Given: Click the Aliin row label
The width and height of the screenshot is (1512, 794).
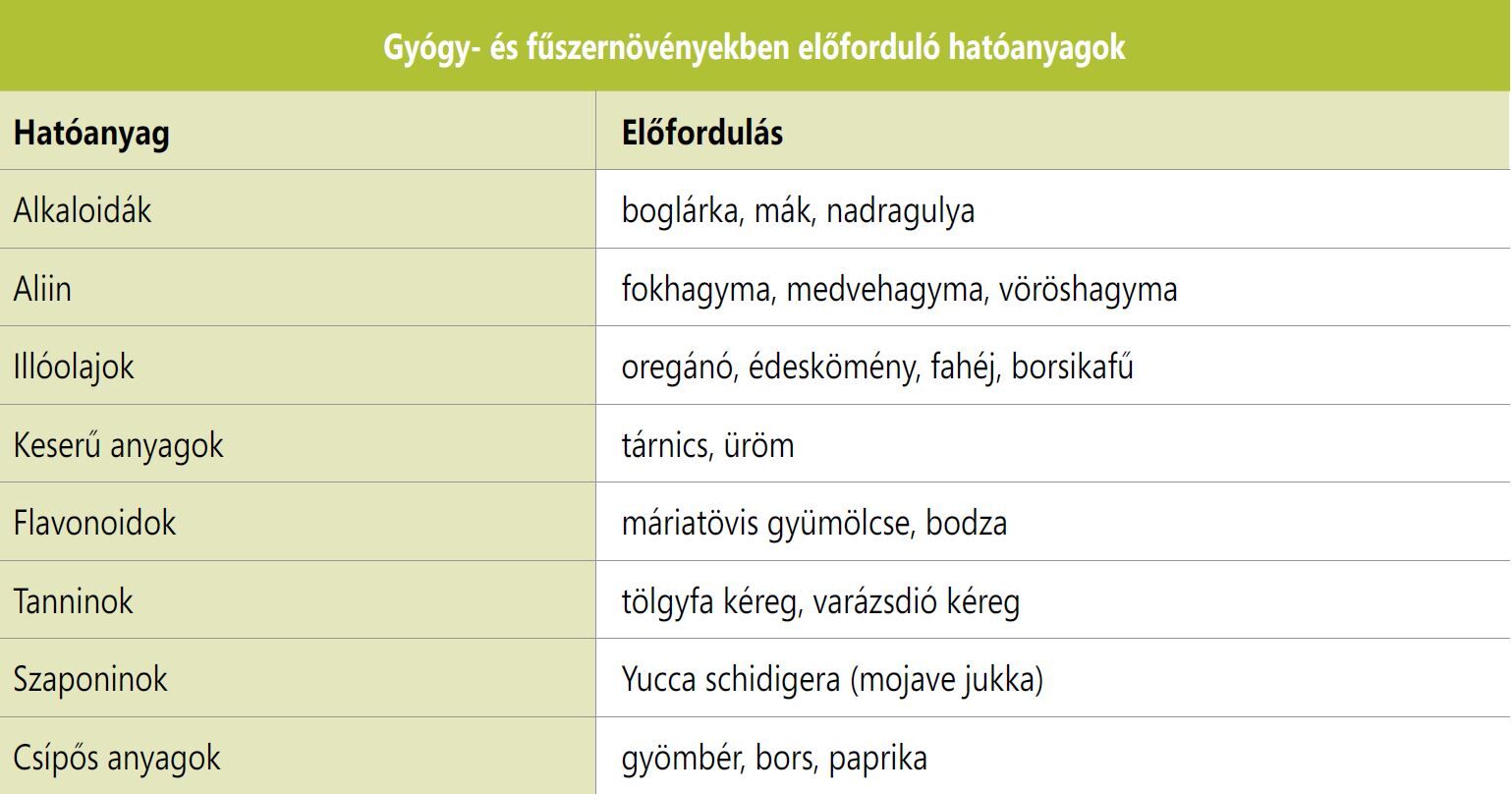Looking at the screenshot, I should (x=42, y=289).
